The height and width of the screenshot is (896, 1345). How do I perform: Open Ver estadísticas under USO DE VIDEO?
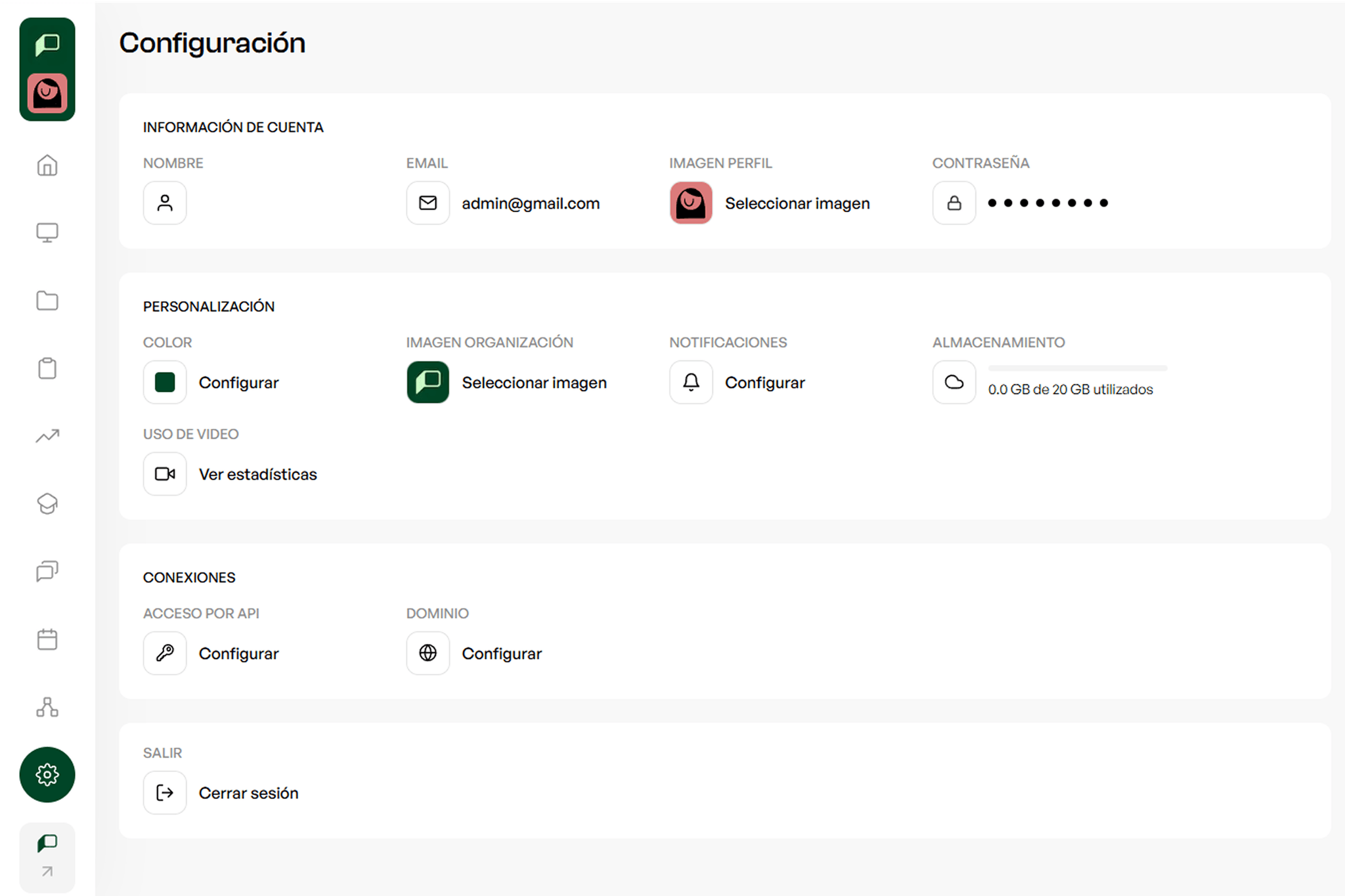tap(257, 474)
